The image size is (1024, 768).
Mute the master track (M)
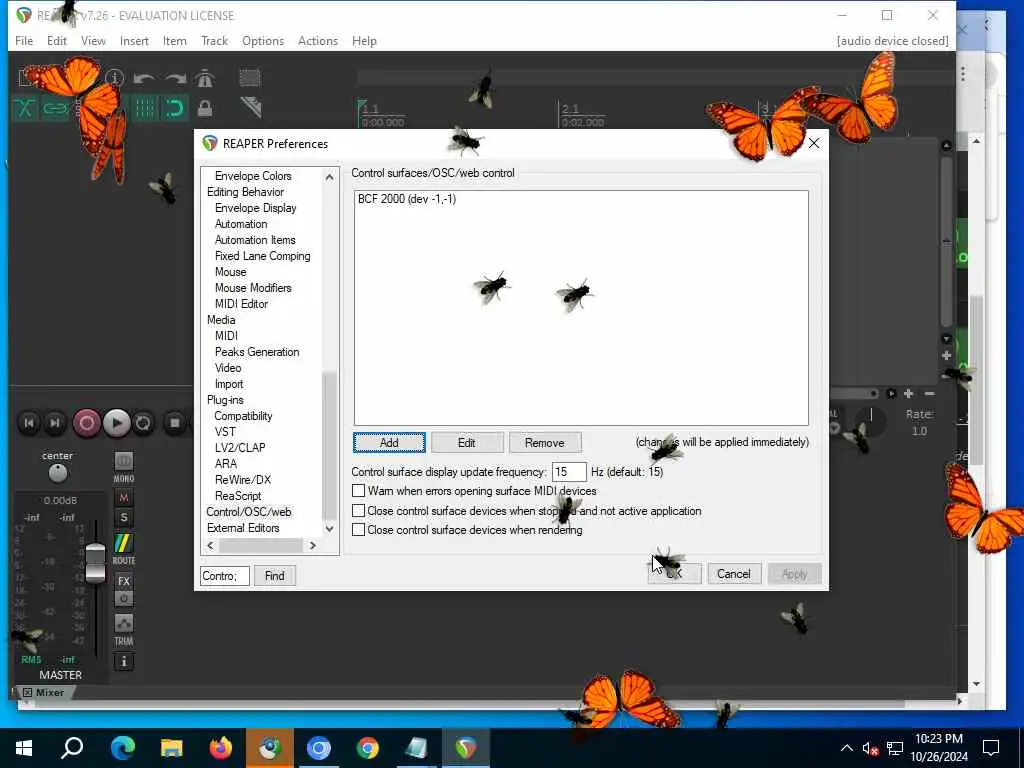click(x=123, y=498)
